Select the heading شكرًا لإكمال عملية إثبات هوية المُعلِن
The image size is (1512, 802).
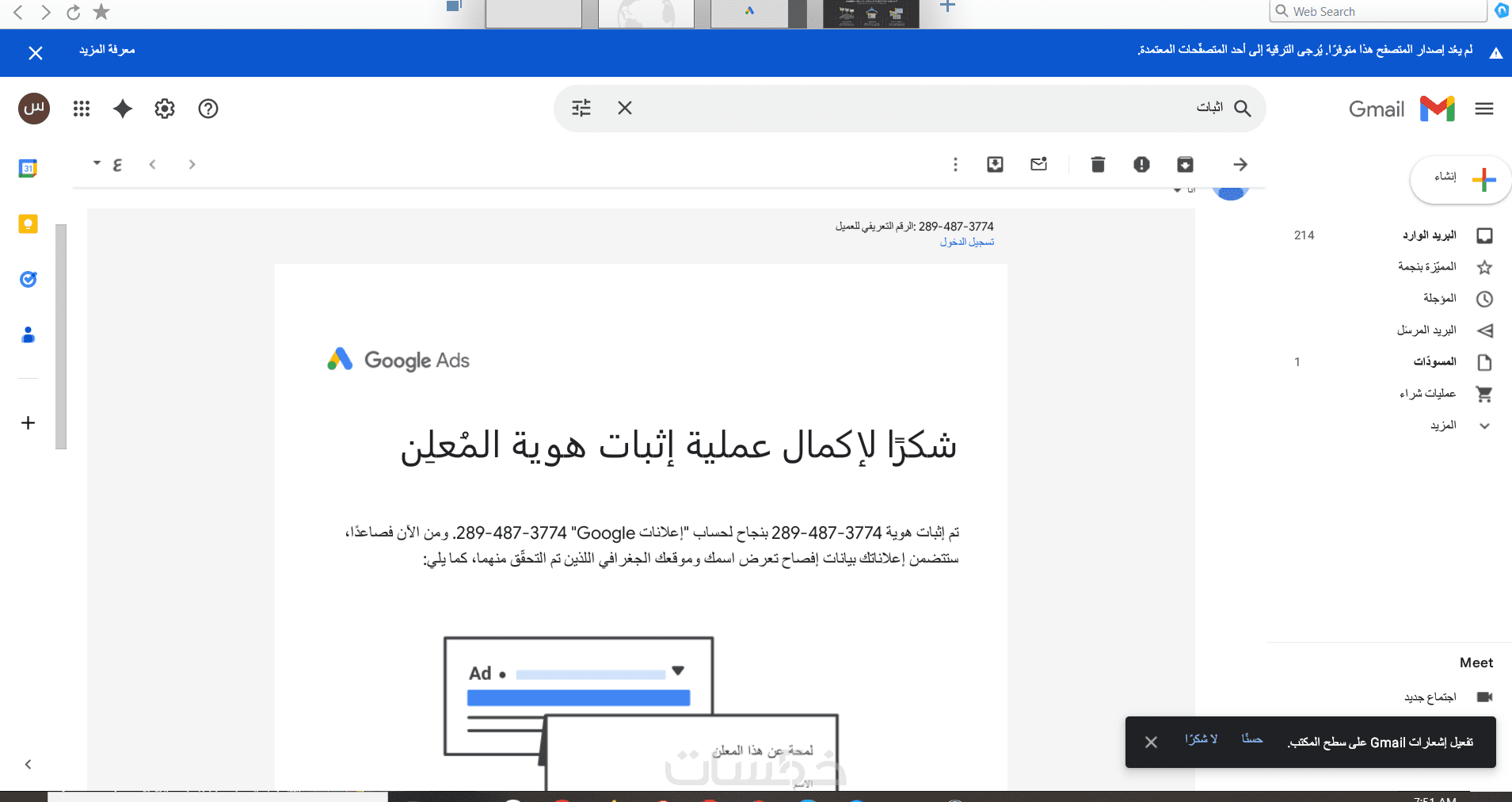coord(679,445)
